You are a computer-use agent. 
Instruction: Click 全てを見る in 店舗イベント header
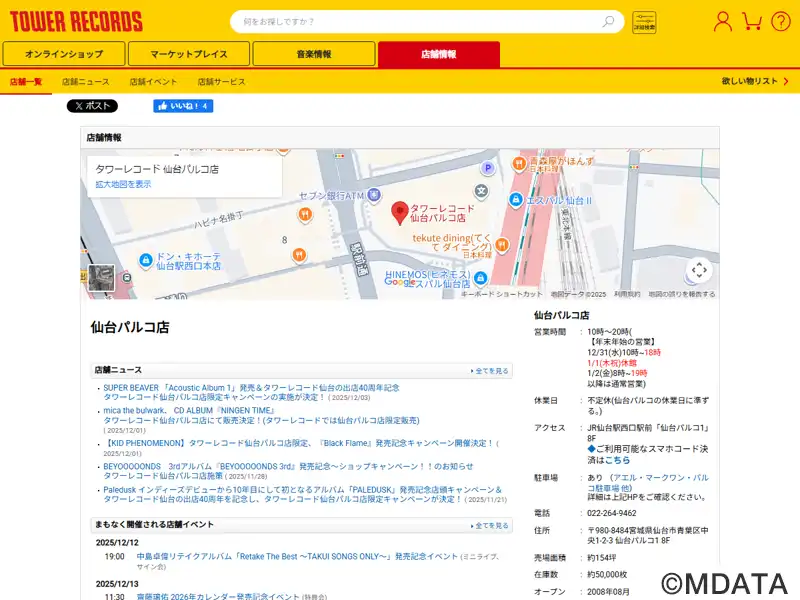(490, 526)
